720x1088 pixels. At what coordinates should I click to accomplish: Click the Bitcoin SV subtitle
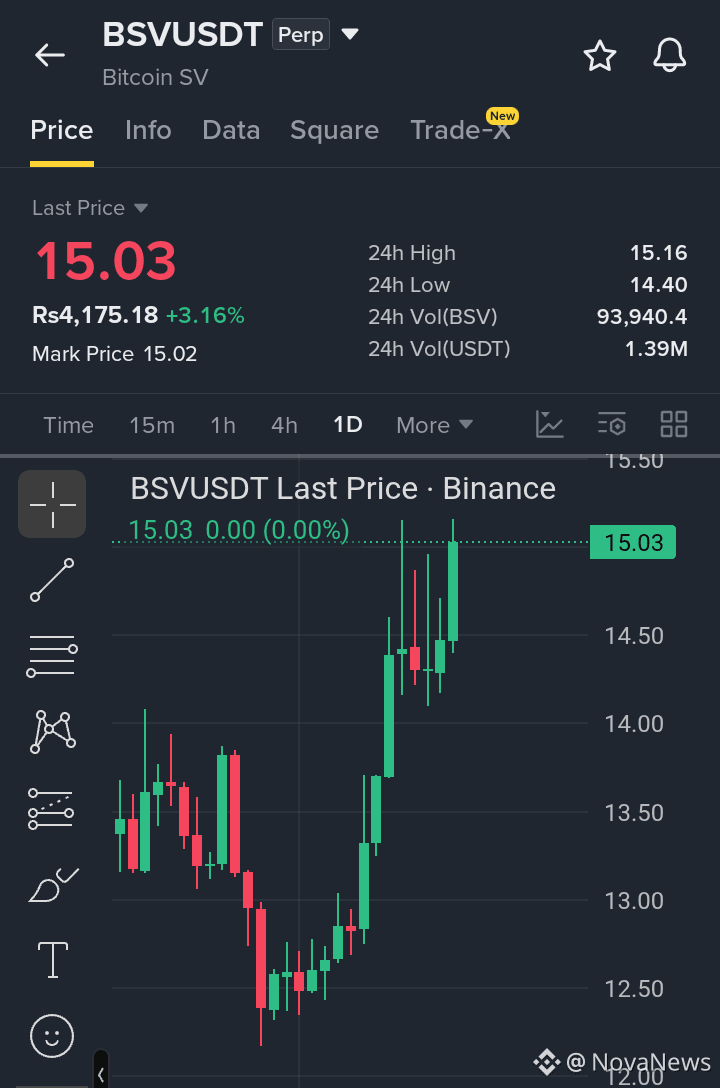pos(155,77)
